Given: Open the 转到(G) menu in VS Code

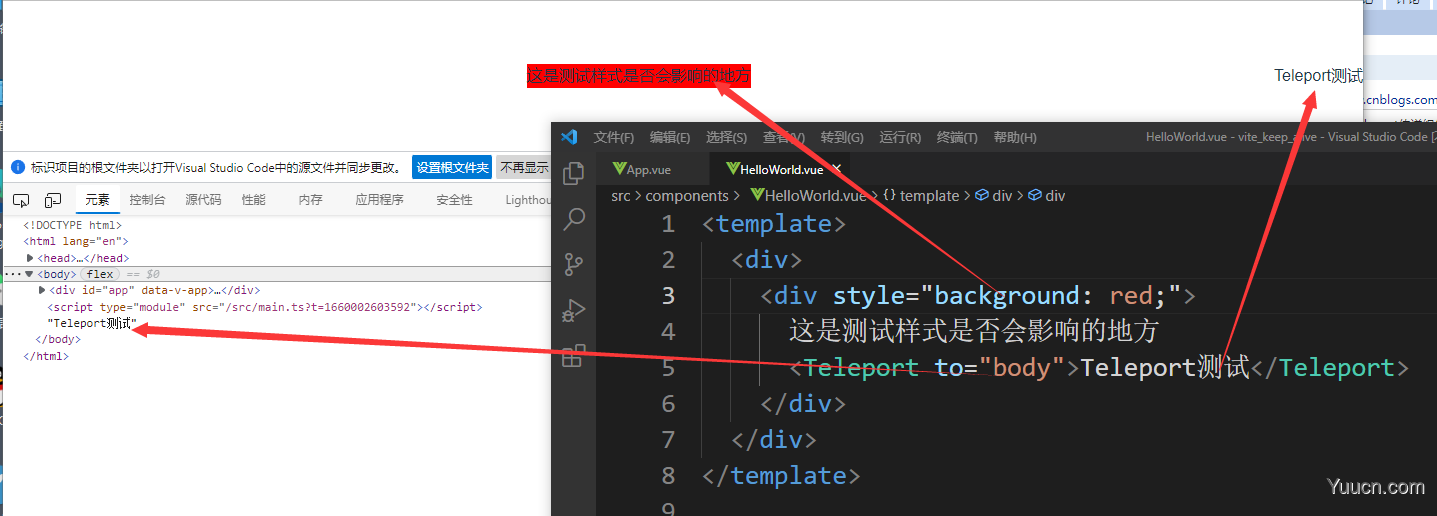Looking at the screenshot, I should [x=842, y=137].
